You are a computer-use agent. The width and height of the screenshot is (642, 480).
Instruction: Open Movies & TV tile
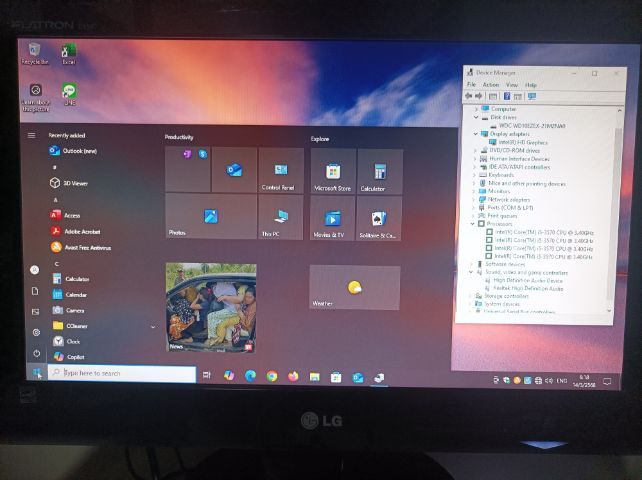pos(332,218)
